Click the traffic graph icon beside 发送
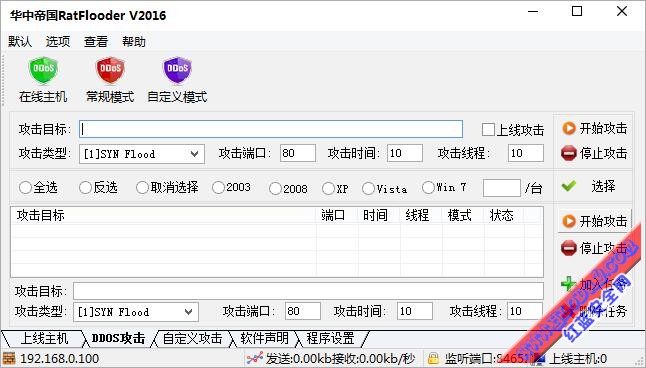 point(255,358)
